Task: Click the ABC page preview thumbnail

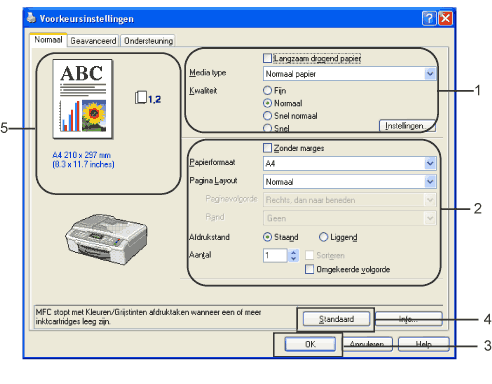Action: click(x=83, y=99)
